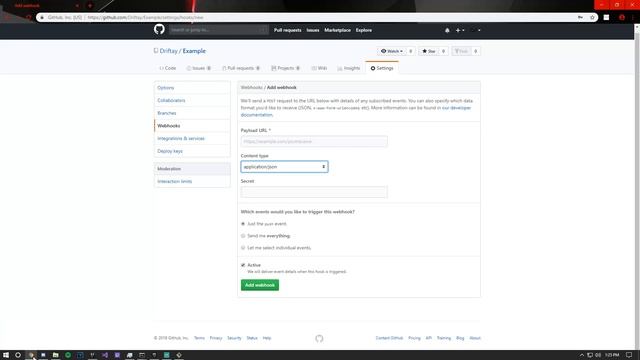Show hidden system tray icons
The height and width of the screenshot is (360, 640).
click(x=582, y=355)
